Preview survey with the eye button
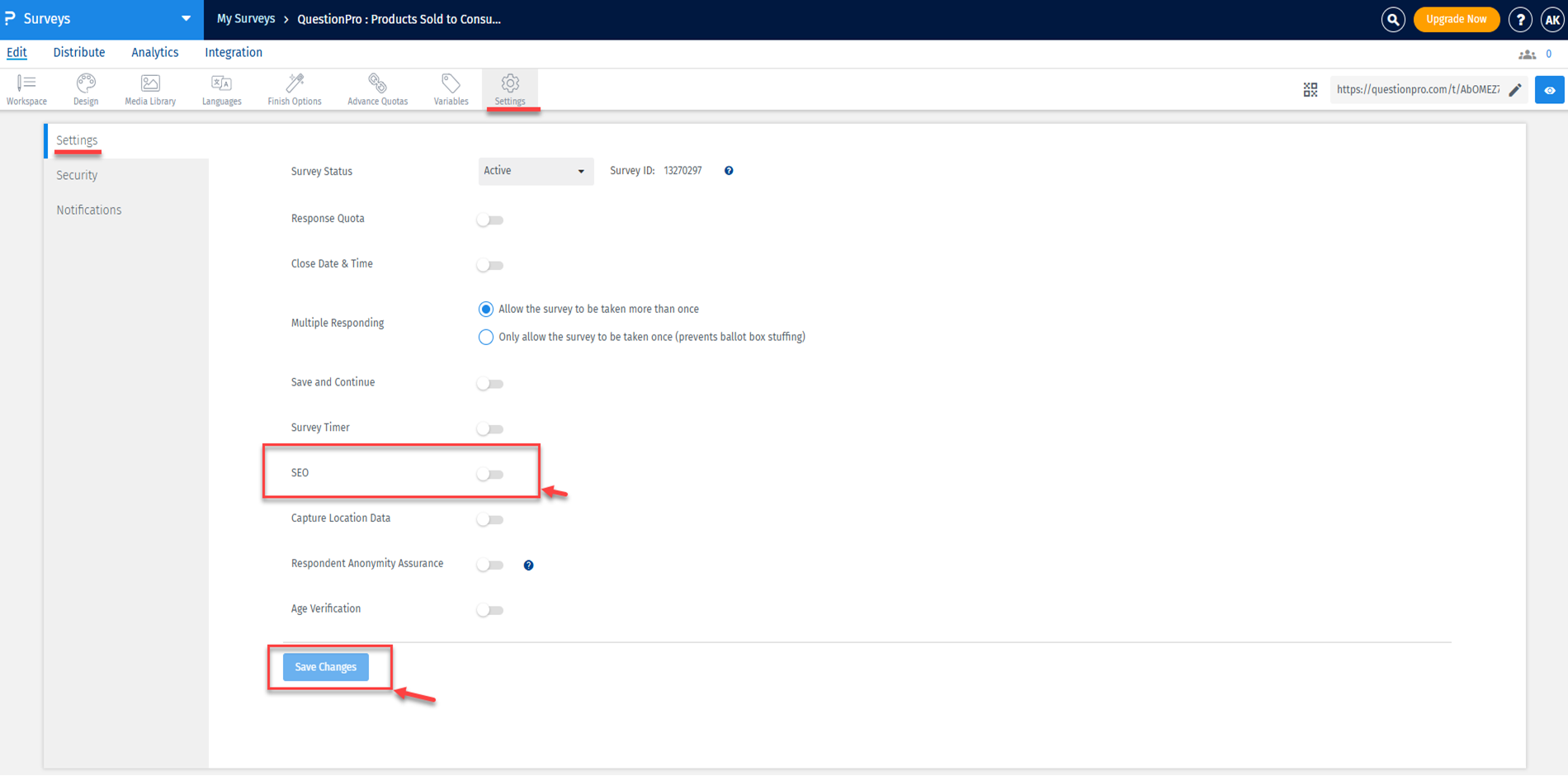The width and height of the screenshot is (1568, 776). tap(1549, 90)
